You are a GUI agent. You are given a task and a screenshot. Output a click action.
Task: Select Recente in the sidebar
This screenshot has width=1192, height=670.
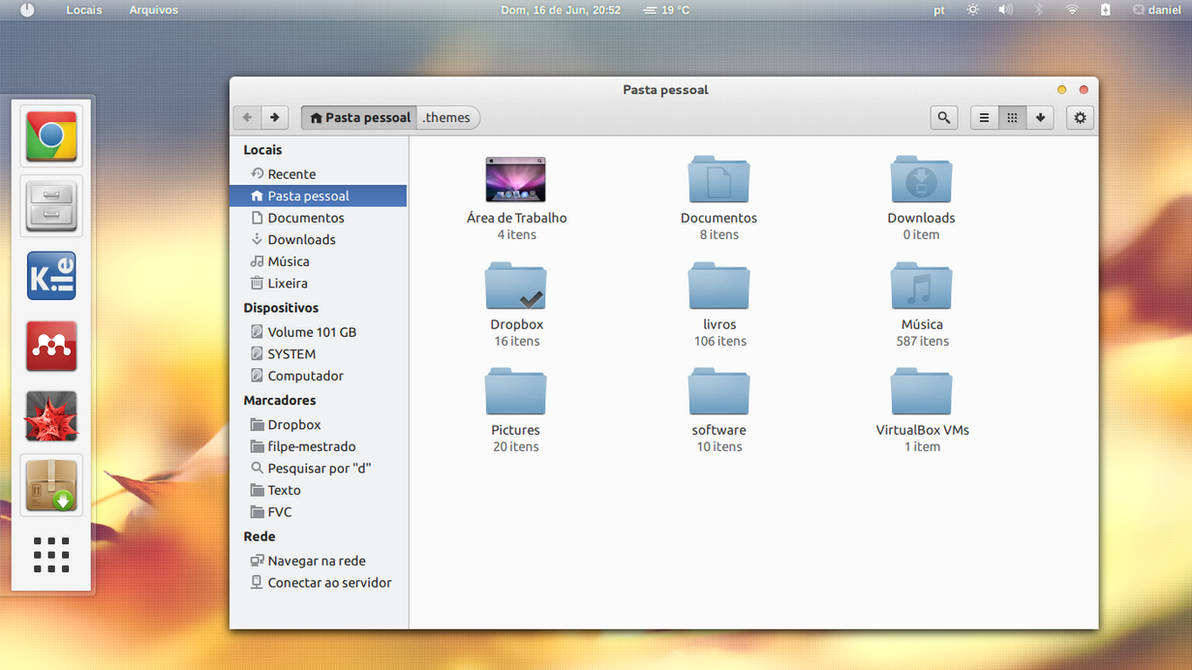[x=318, y=173]
